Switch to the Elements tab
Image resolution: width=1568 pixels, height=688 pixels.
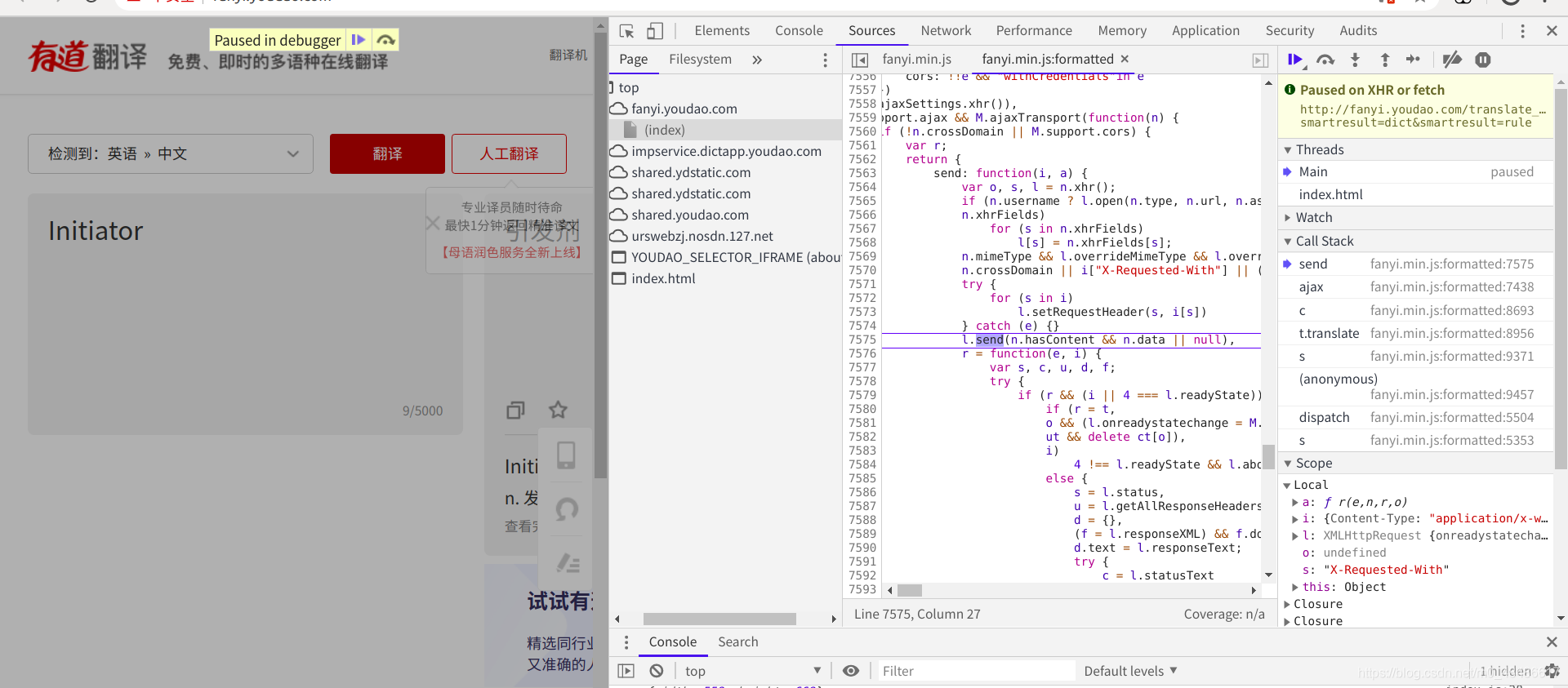722,31
